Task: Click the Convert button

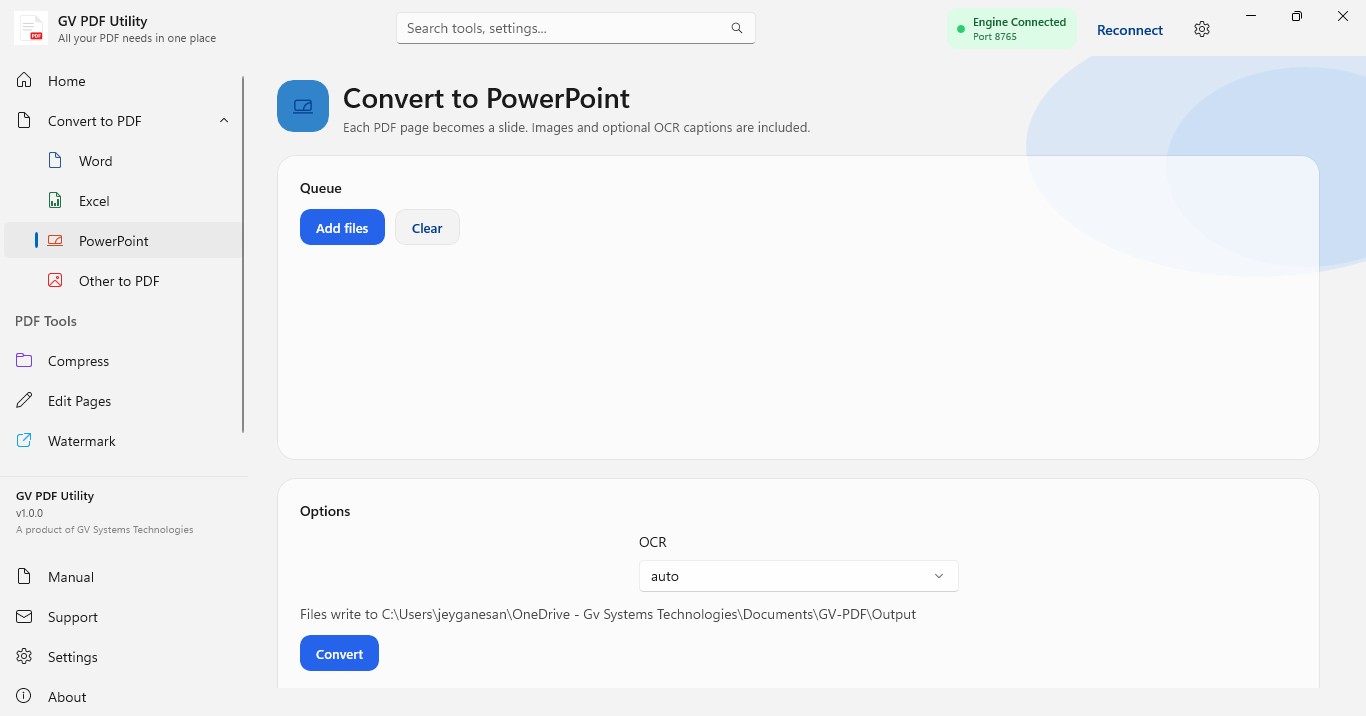Action: click(339, 654)
